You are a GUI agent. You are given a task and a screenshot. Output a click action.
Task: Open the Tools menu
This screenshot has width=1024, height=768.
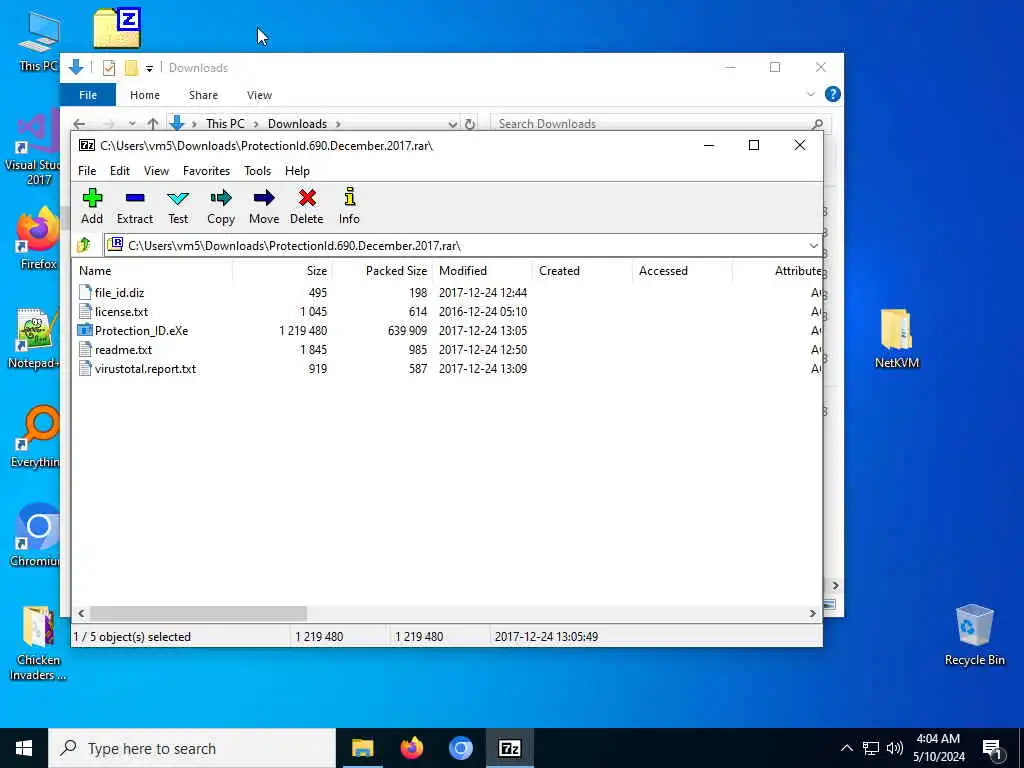click(x=257, y=170)
